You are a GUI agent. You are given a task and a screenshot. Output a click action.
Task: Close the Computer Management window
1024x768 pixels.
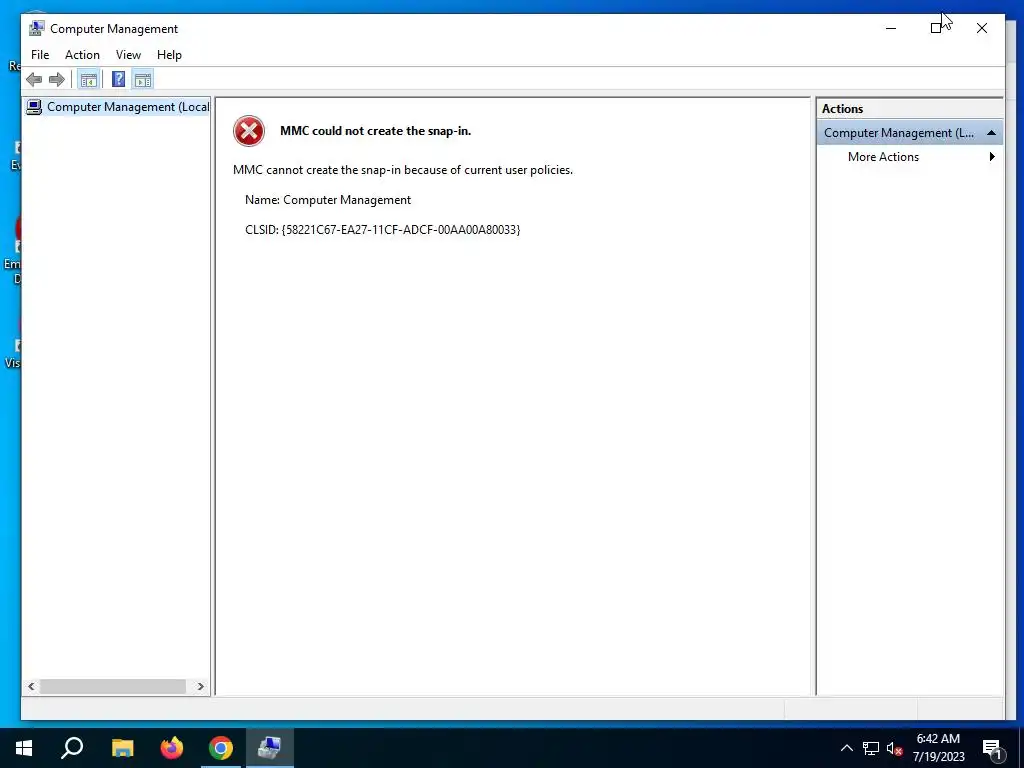coord(982,28)
